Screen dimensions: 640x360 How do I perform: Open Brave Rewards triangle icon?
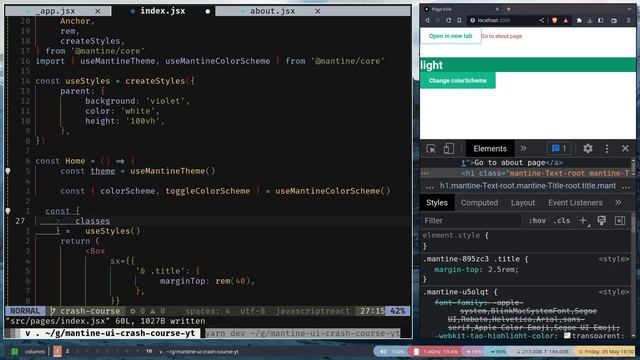point(566,20)
